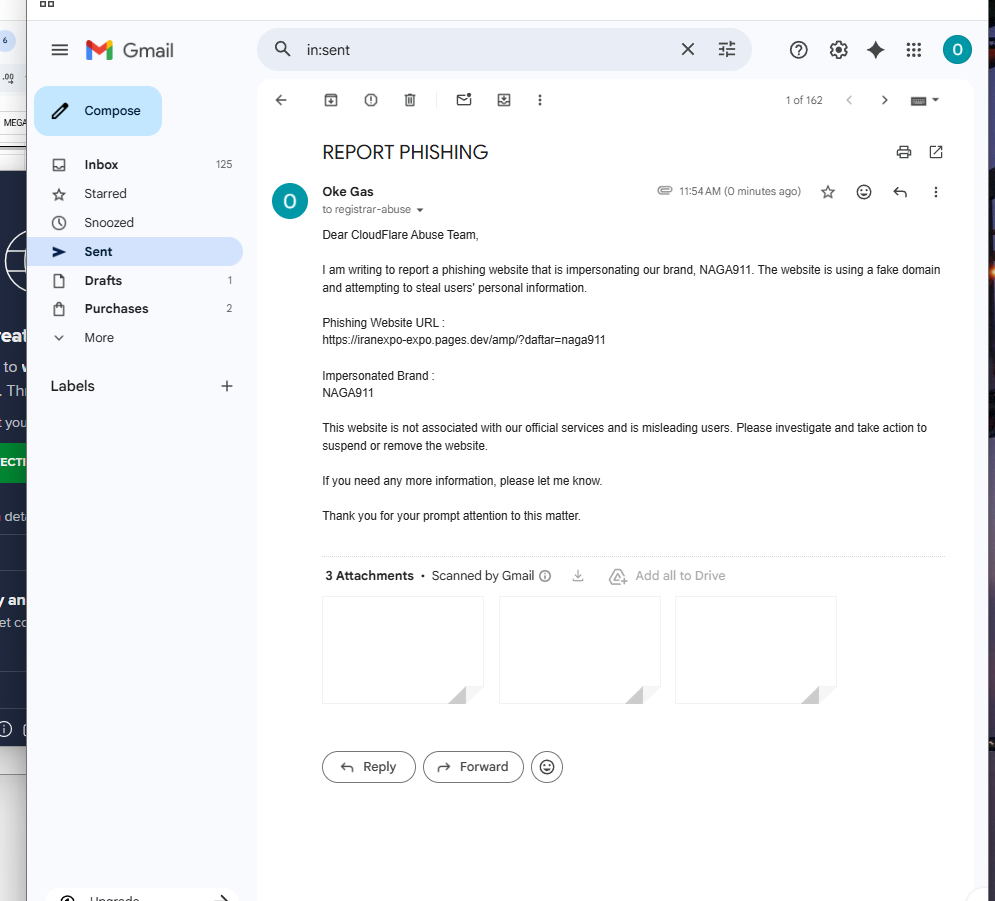This screenshot has width=995, height=901.
Task: Go to the newer conversation arrow
Action: coord(849,100)
